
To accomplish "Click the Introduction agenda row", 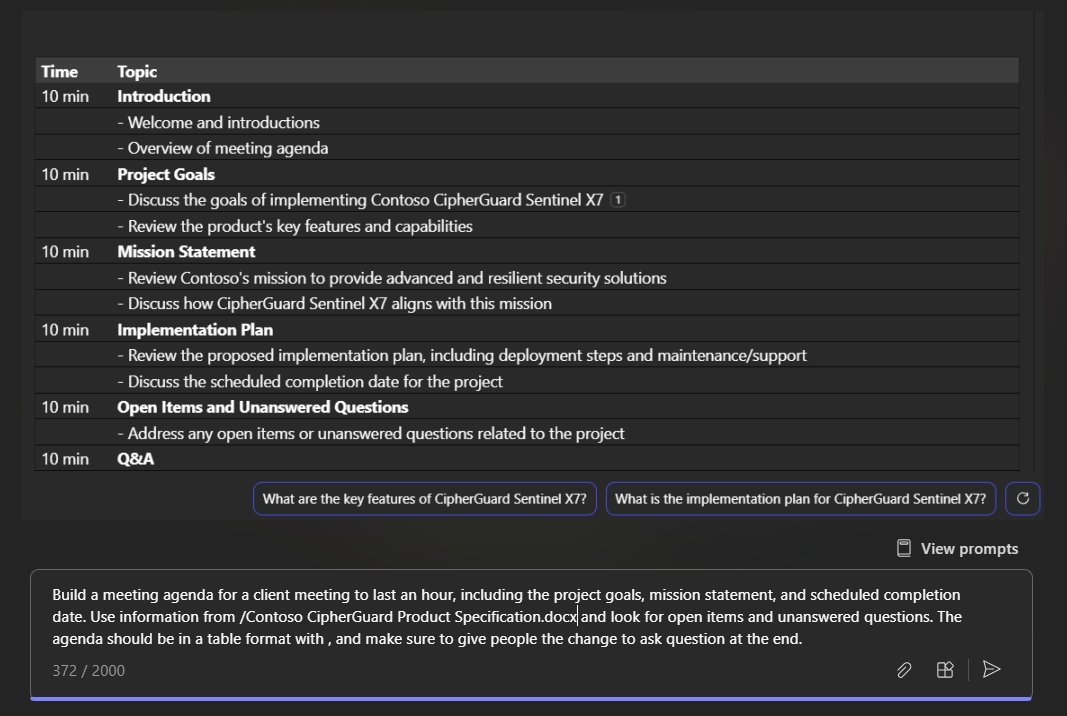I will click(x=163, y=96).
